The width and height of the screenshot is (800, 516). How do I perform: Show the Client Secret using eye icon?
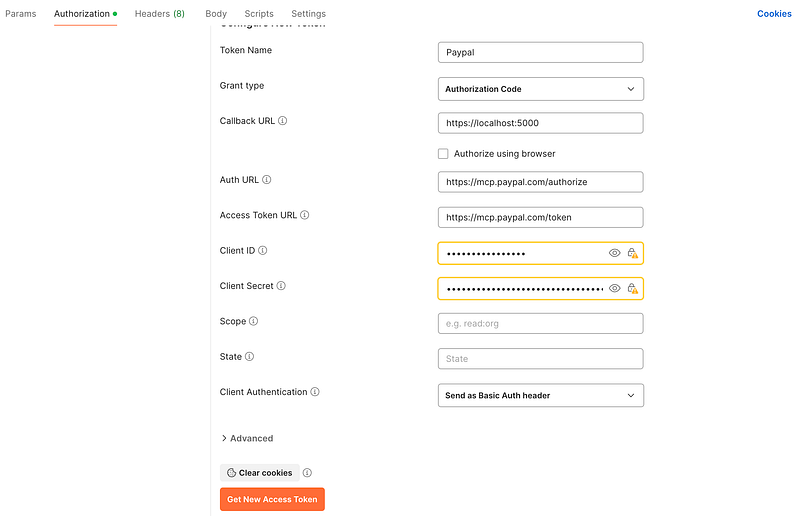(x=614, y=288)
